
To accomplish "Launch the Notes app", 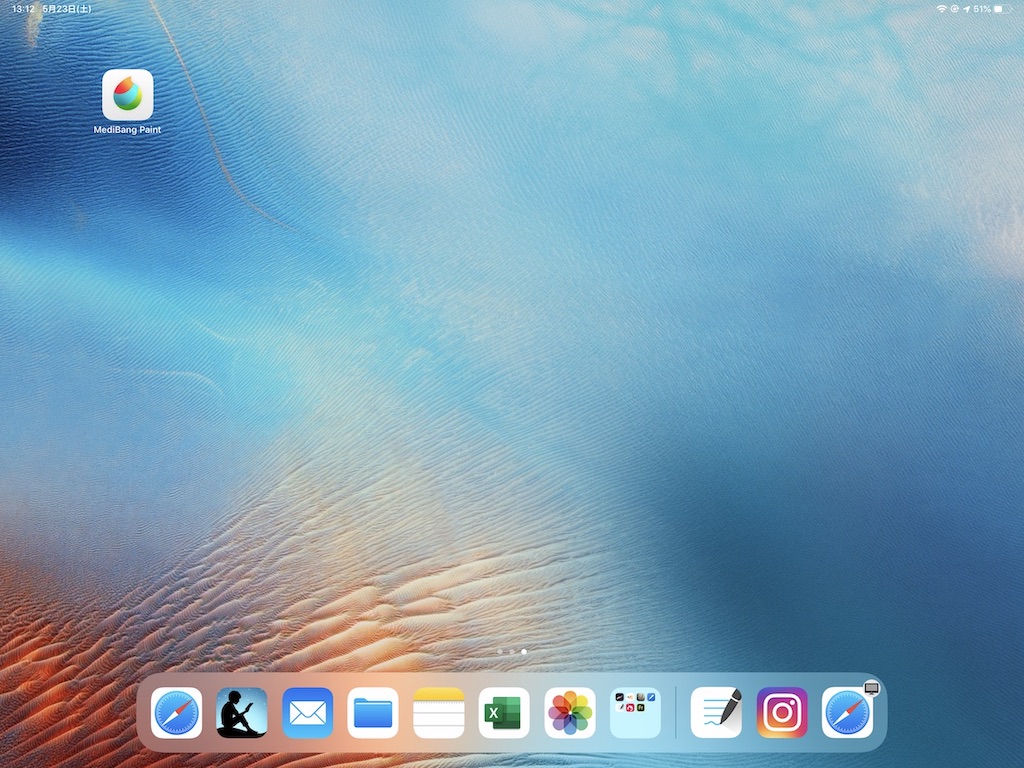I will click(x=439, y=713).
